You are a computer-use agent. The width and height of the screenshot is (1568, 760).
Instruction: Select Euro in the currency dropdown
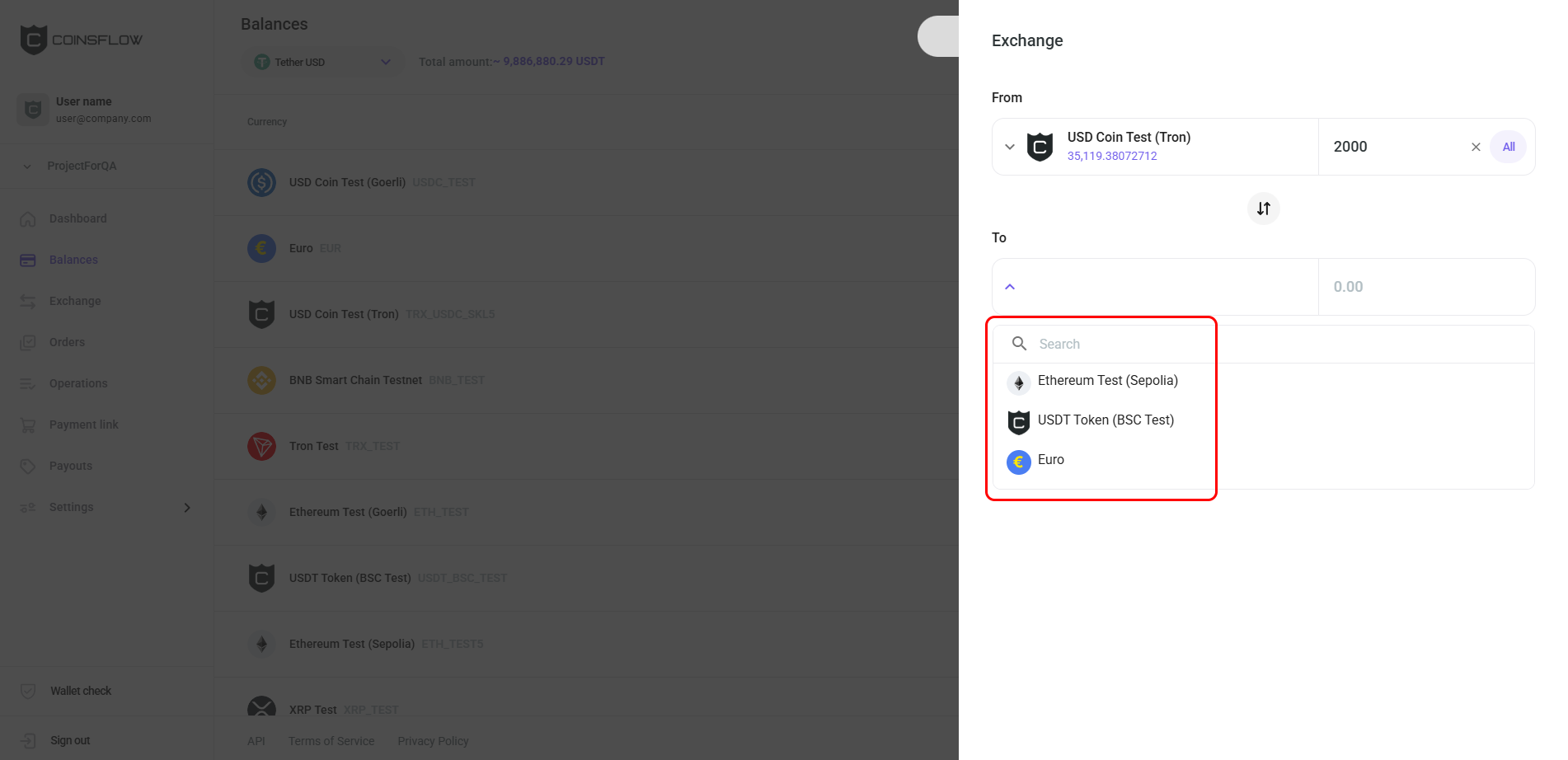(1050, 460)
